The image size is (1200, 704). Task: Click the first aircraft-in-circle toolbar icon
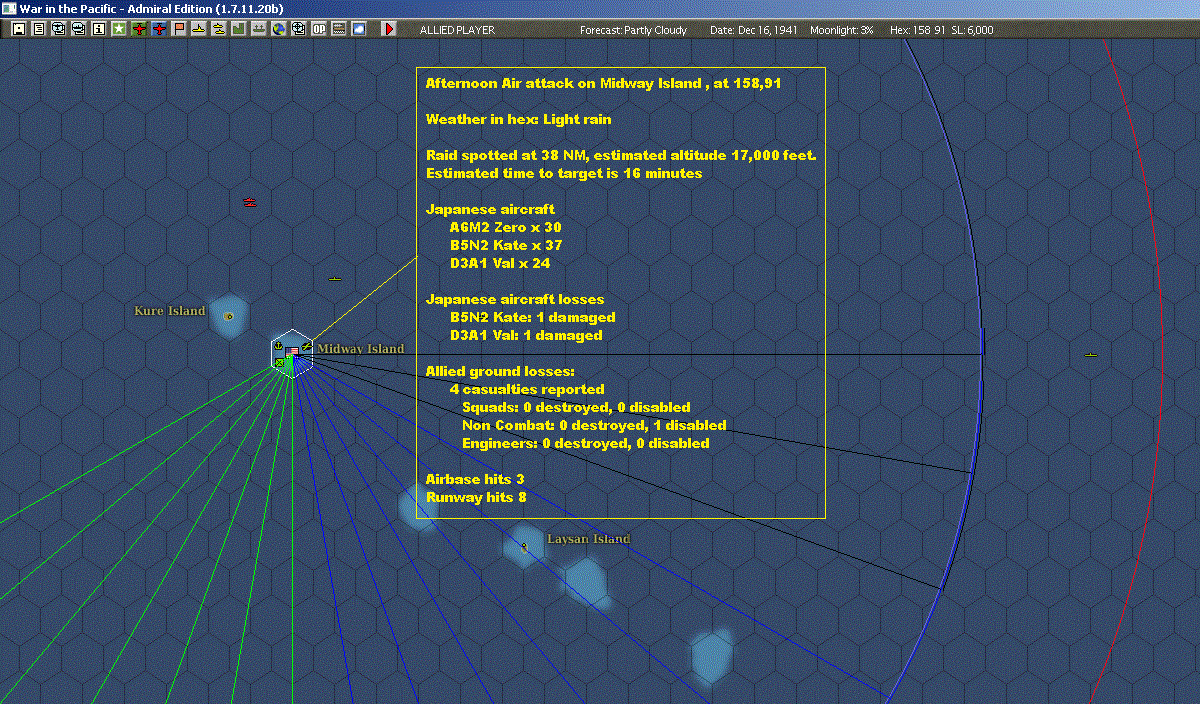(x=59, y=29)
